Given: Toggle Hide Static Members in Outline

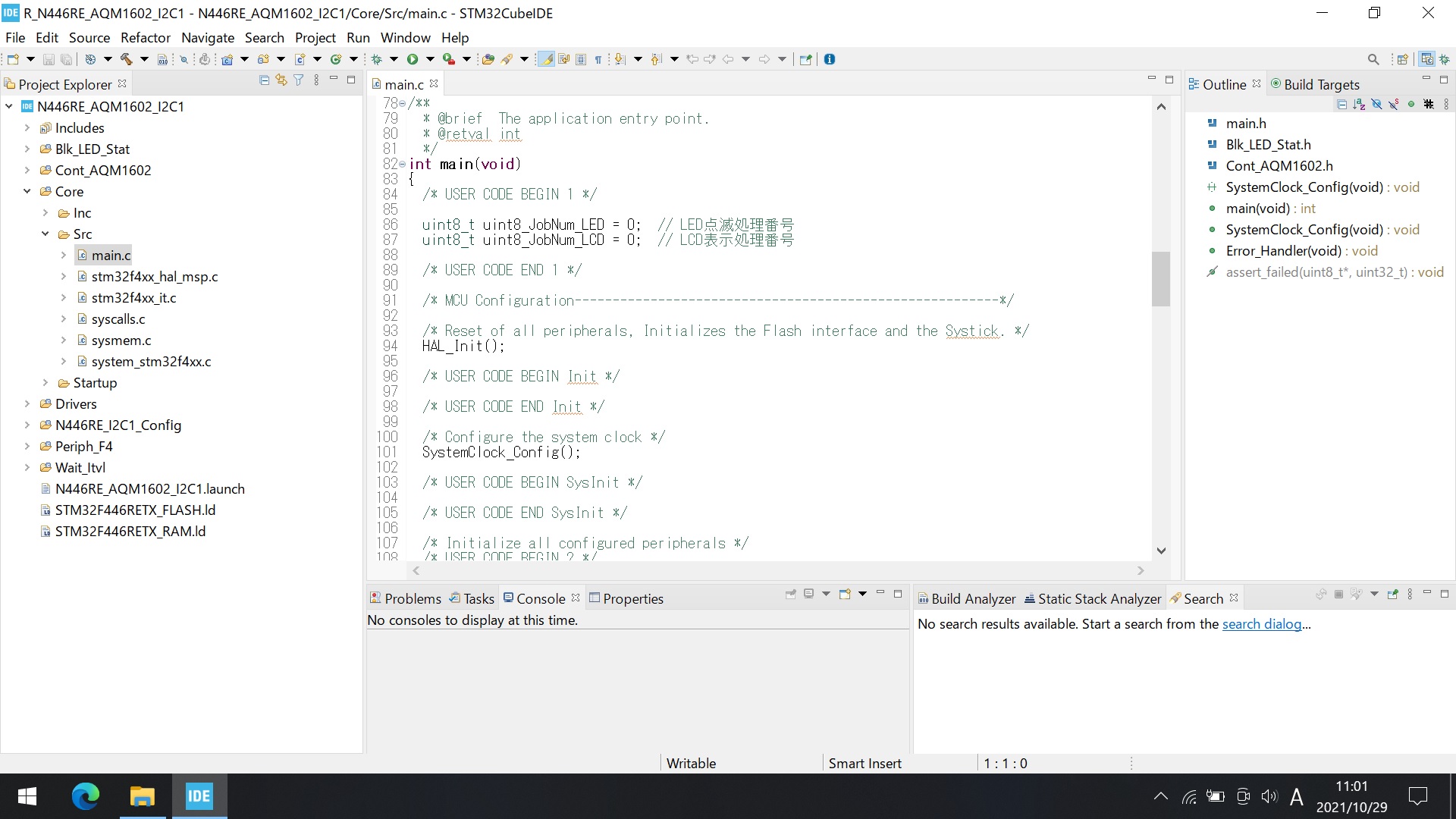Looking at the screenshot, I should [1394, 105].
